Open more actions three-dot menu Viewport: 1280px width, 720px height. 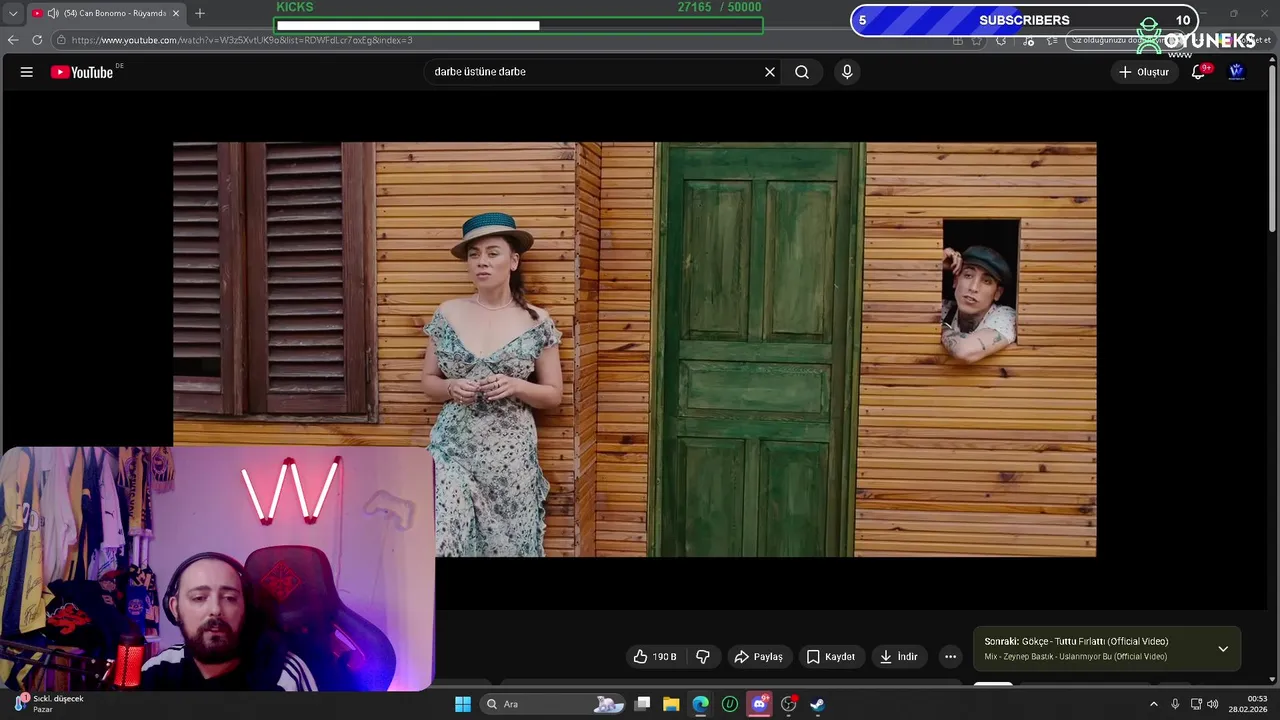[x=951, y=657]
